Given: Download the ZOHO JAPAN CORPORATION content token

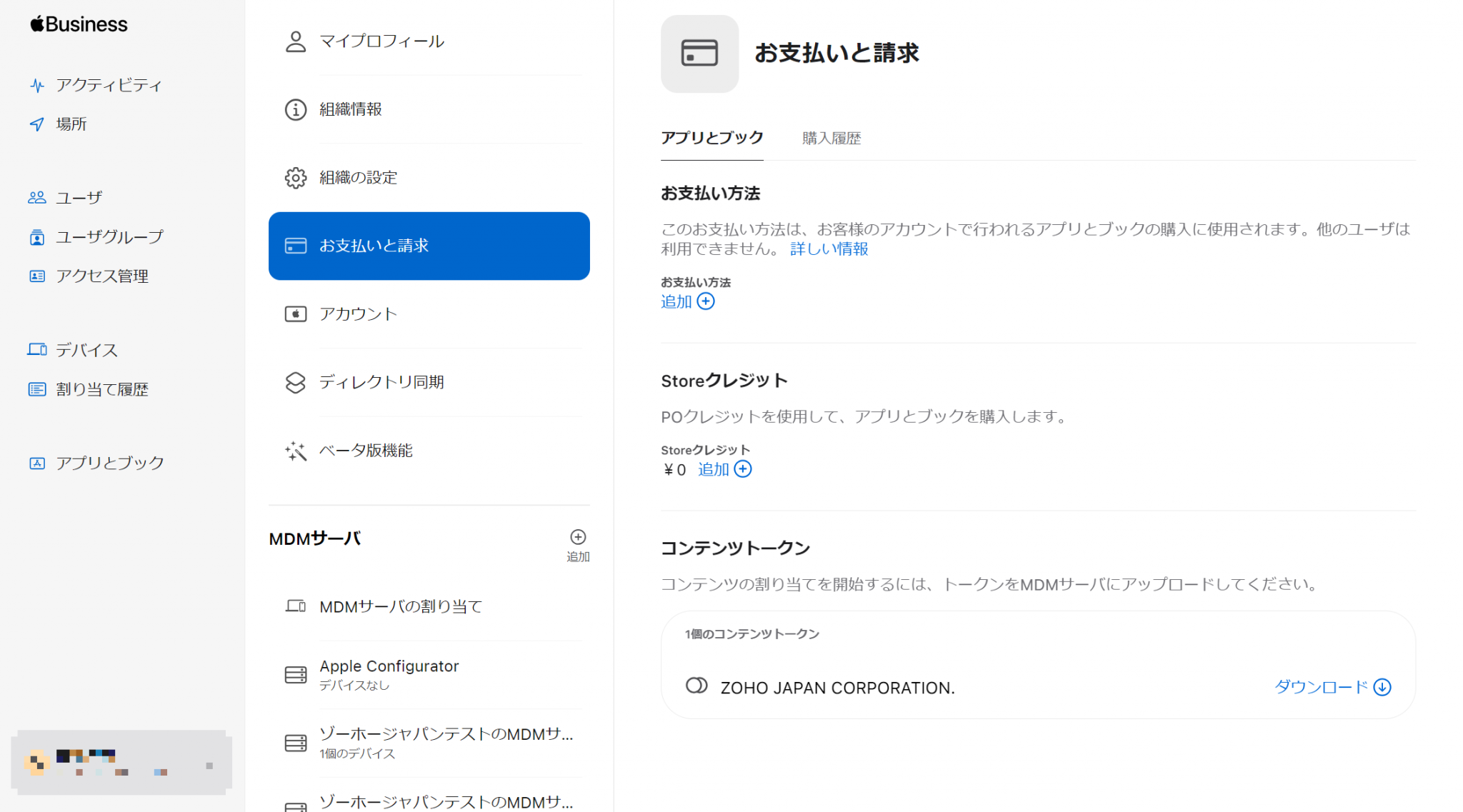Looking at the screenshot, I should click(1331, 687).
